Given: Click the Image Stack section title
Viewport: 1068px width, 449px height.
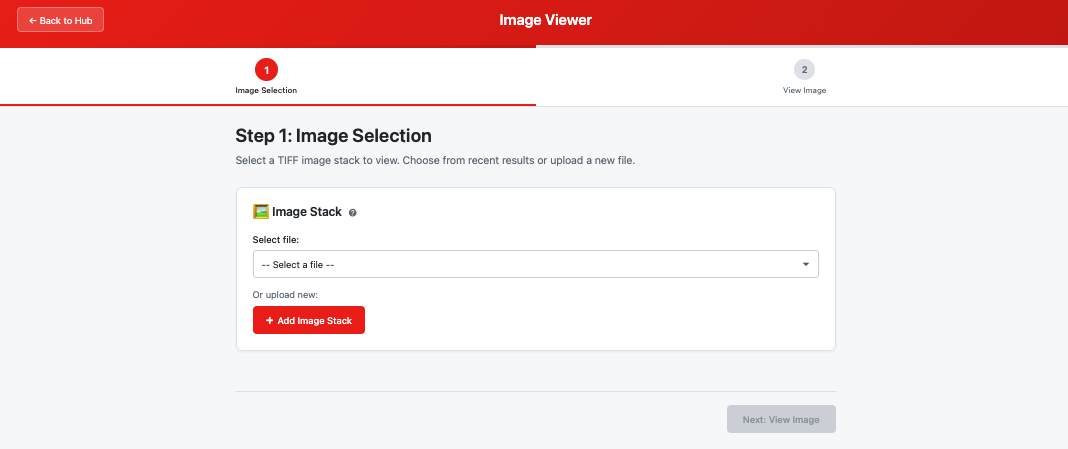Looking at the screenshot, I should (x=307, y=212).
